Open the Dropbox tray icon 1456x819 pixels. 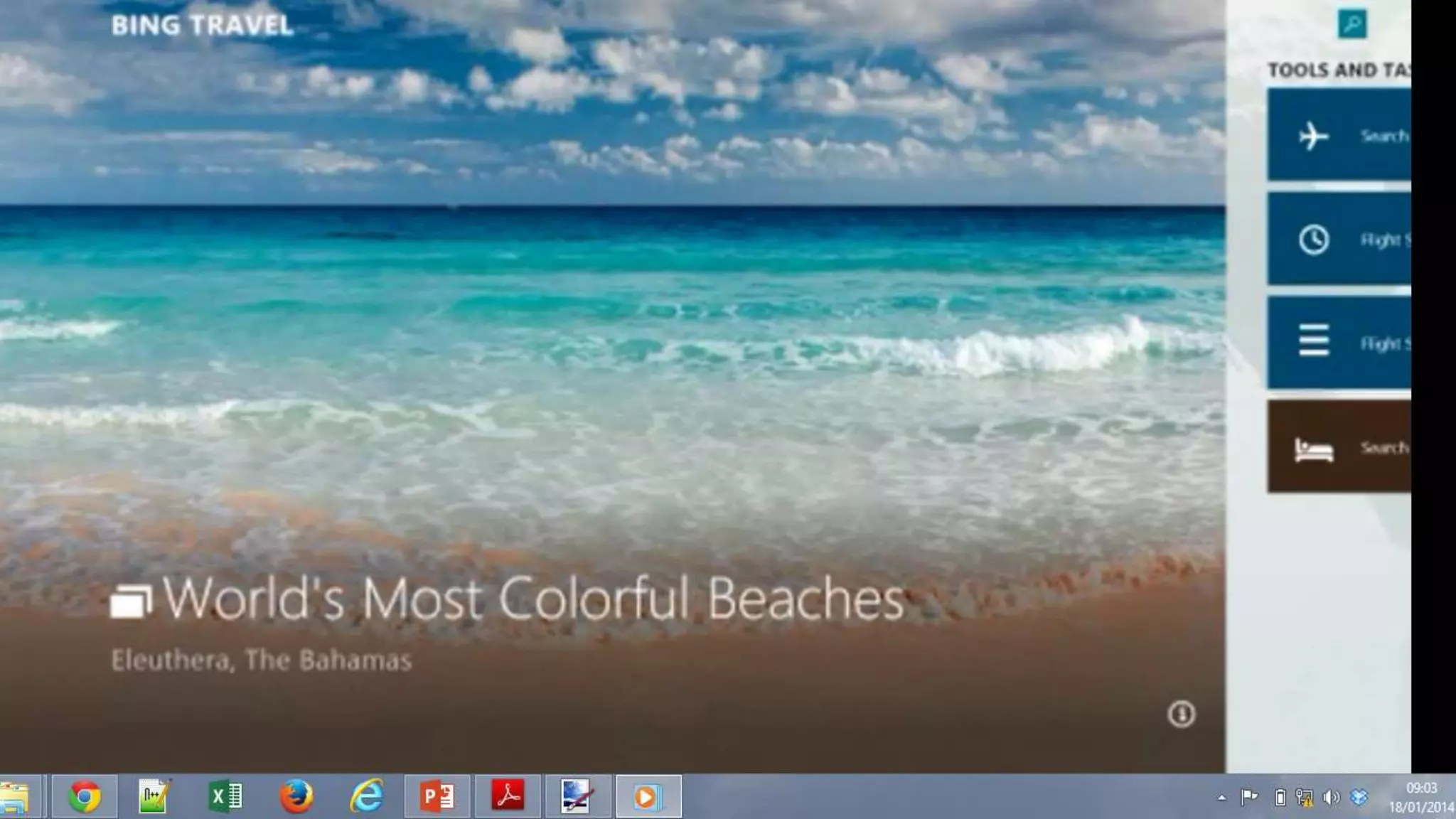pos(1359,798)
